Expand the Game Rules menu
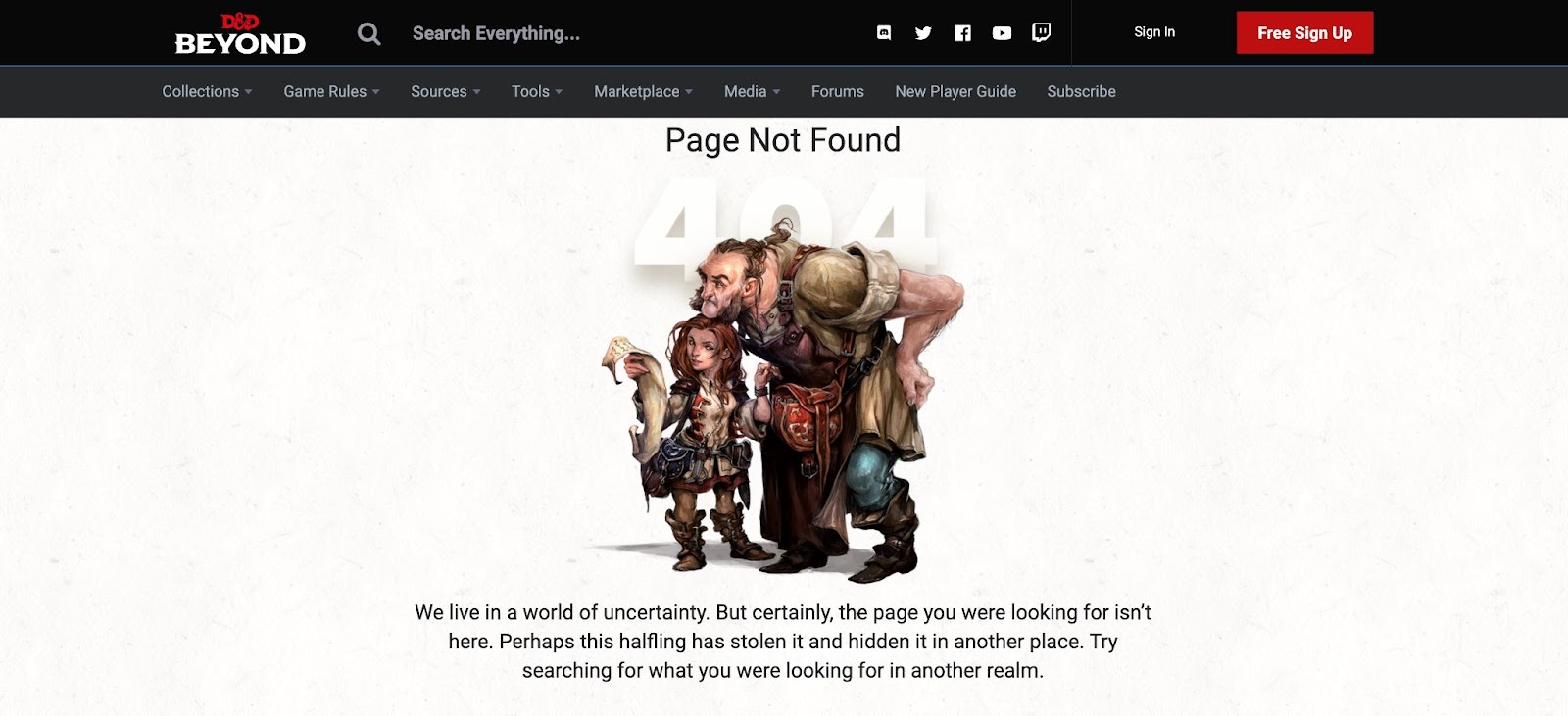The width and height of the screenshot is (1568, 716). 331,91
